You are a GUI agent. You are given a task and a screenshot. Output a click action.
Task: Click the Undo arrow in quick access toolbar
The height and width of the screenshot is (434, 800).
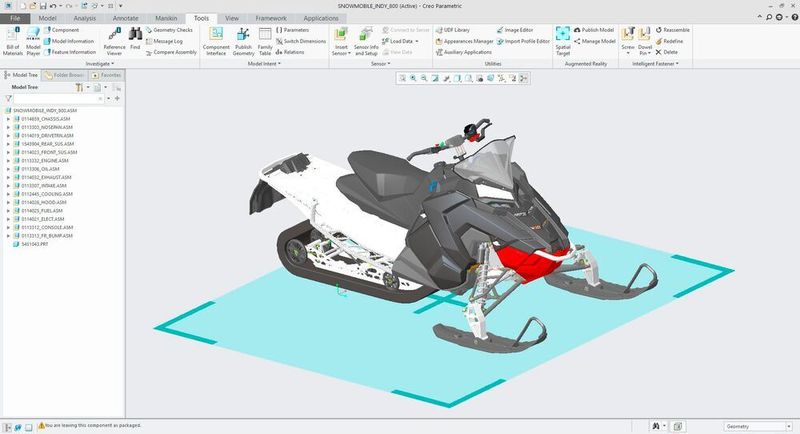(53, 6)
